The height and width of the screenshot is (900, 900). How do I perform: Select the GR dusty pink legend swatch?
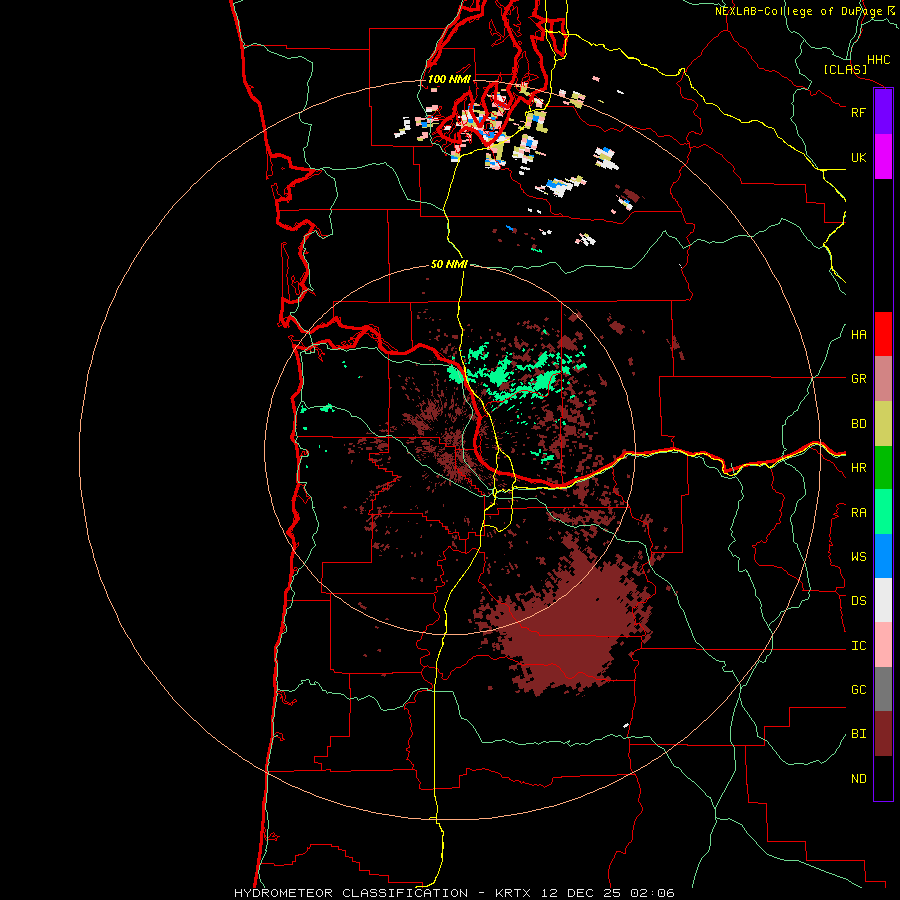click(883, 379)
